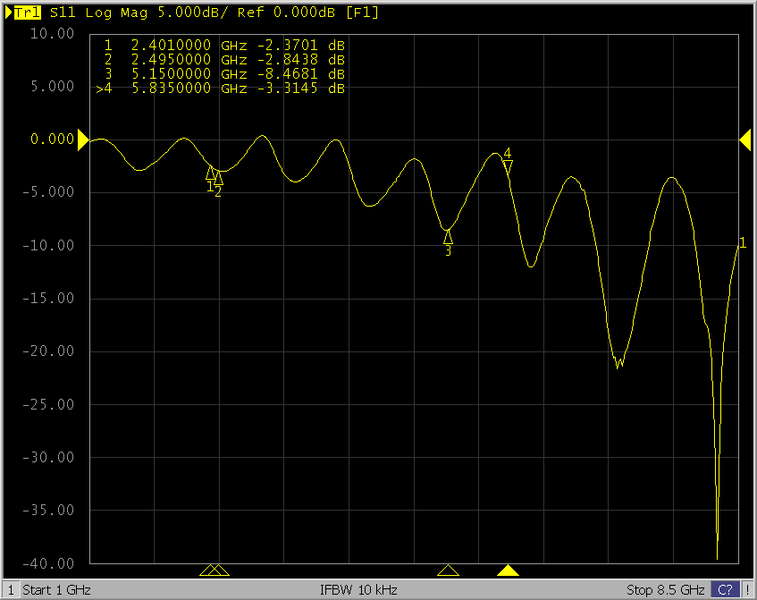Image resolution: width=757 pixels, height=600 pixels.
Task: Click marker 4 triangle on the trace
Action: 508,166
